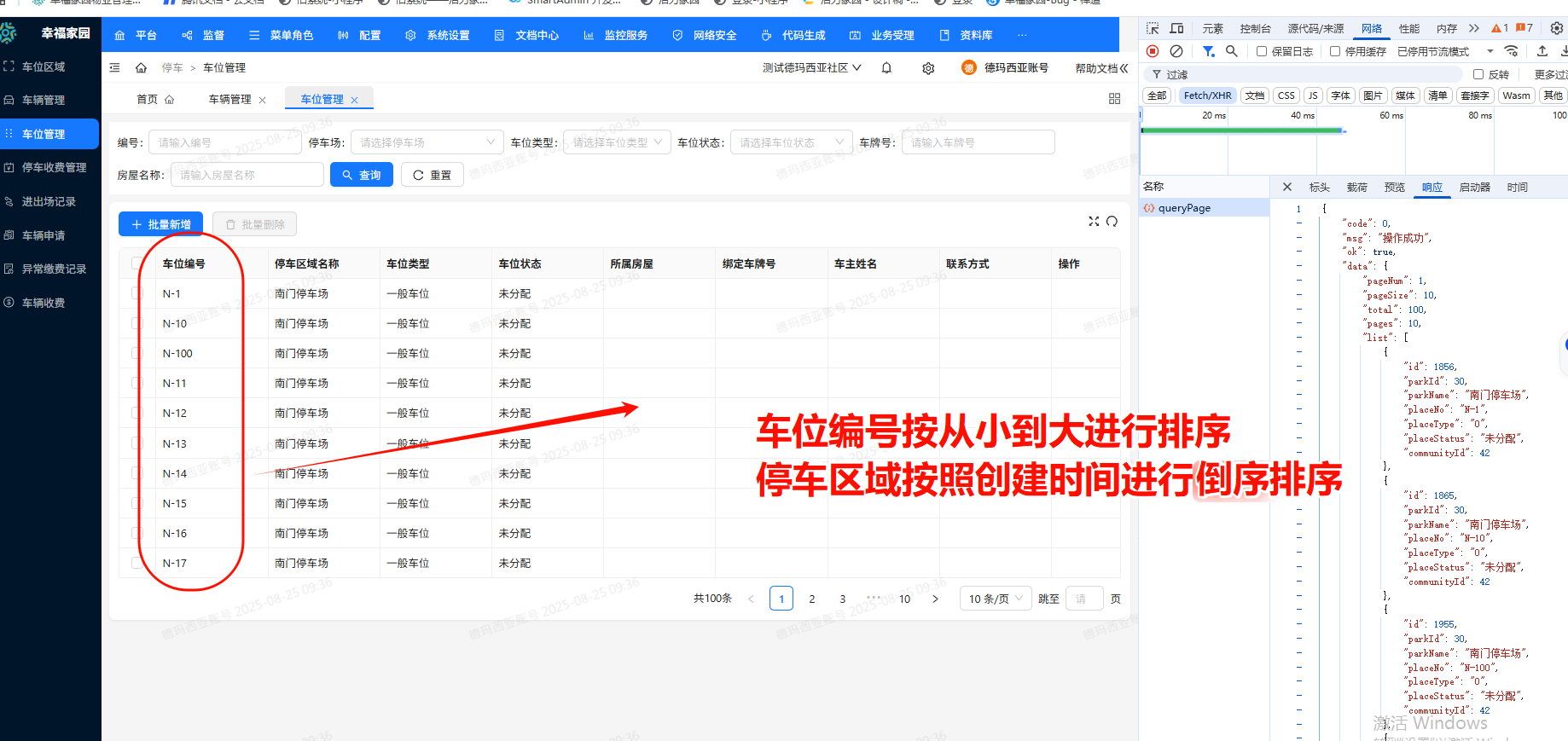1568x741 pixels.
Task: Toggle the device toolbar icon in DevTools
Action: [1176, 28]
